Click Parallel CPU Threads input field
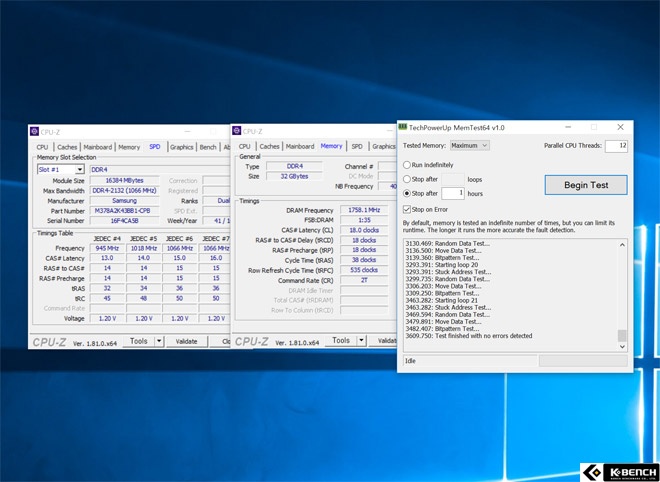The width and height of the screenshot is (660, 482). (616, 146)
